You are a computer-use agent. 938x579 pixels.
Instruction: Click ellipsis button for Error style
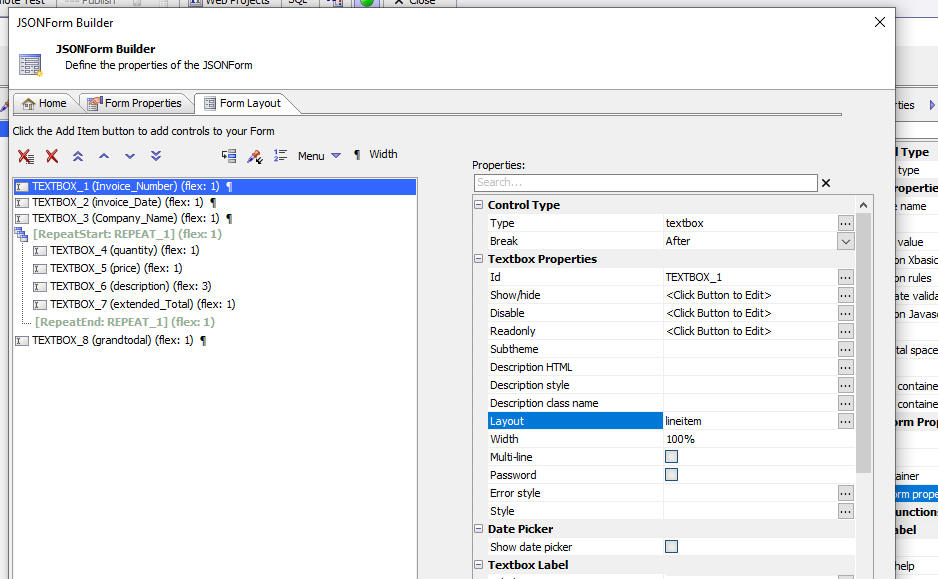click(x=845, y=493)
